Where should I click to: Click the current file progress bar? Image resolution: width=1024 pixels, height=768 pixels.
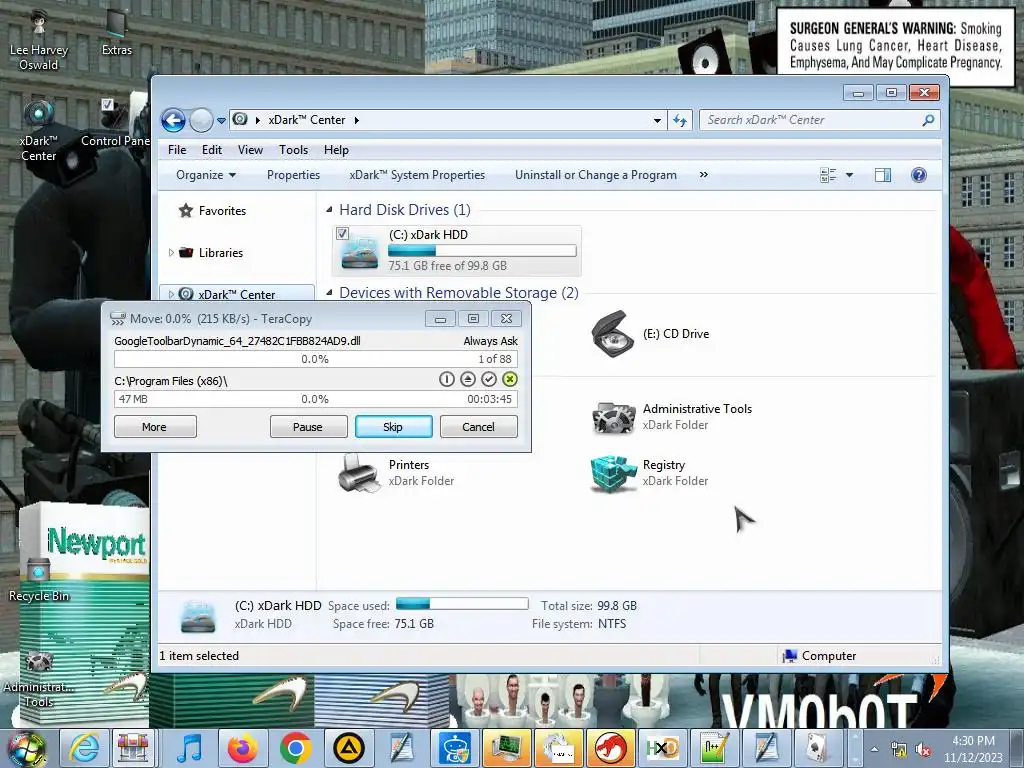coord(316,359)
